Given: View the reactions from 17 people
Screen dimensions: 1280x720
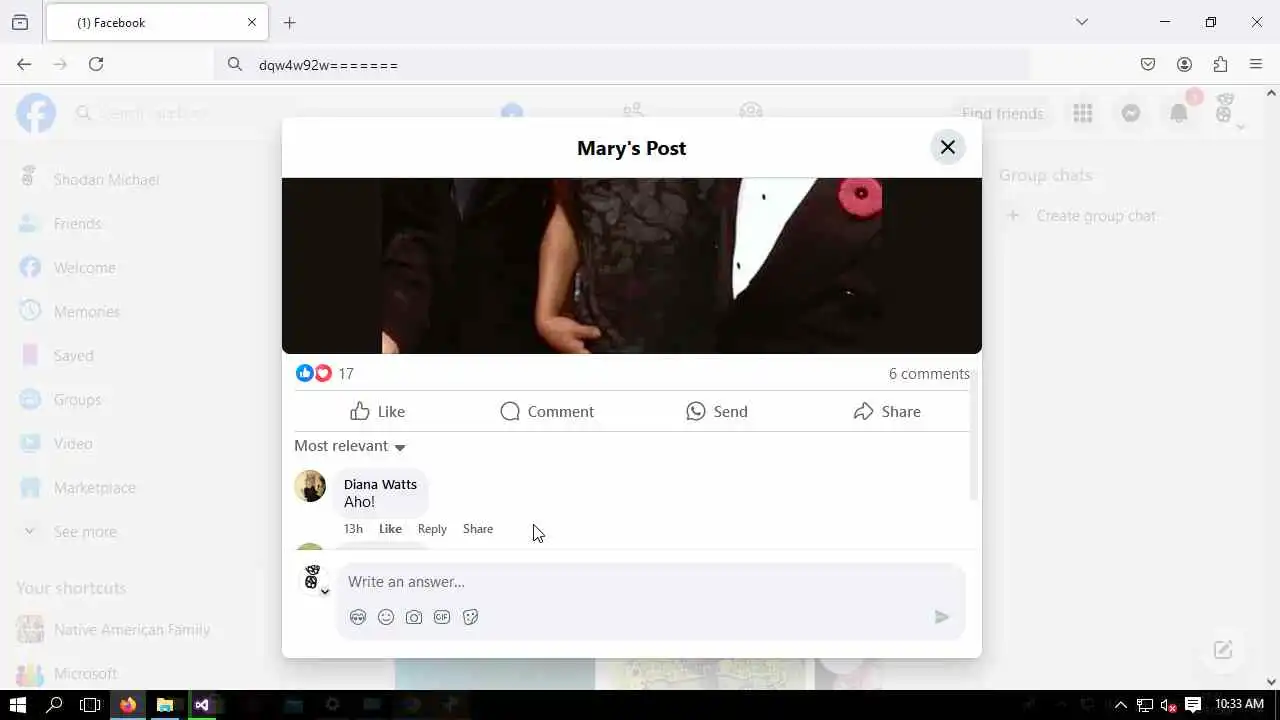Looking at the screenshot, I should click(x=346, y=374).
